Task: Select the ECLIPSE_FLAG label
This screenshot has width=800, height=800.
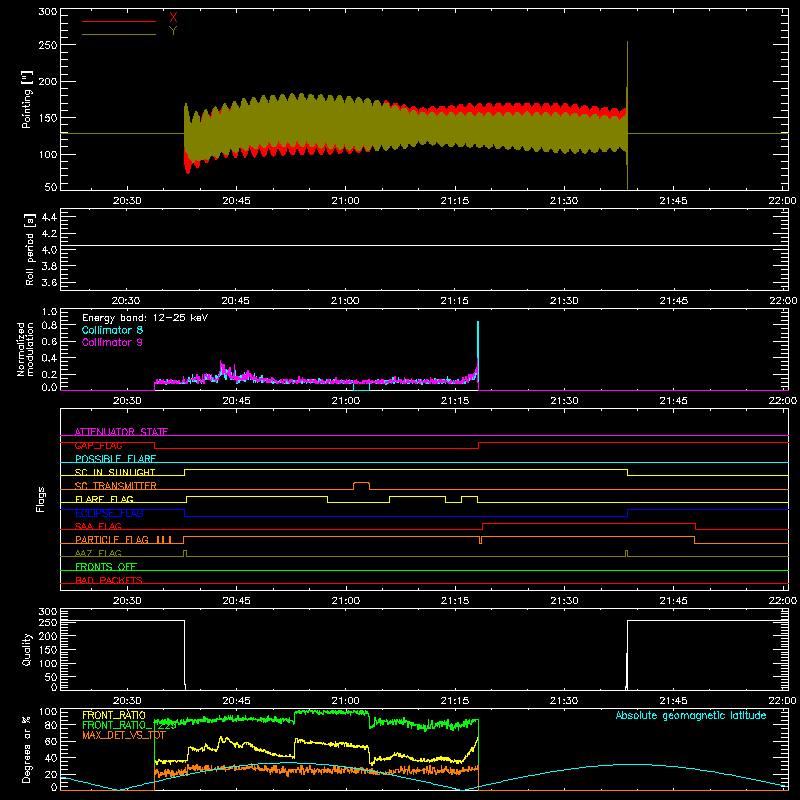Action: pos(109,513)
